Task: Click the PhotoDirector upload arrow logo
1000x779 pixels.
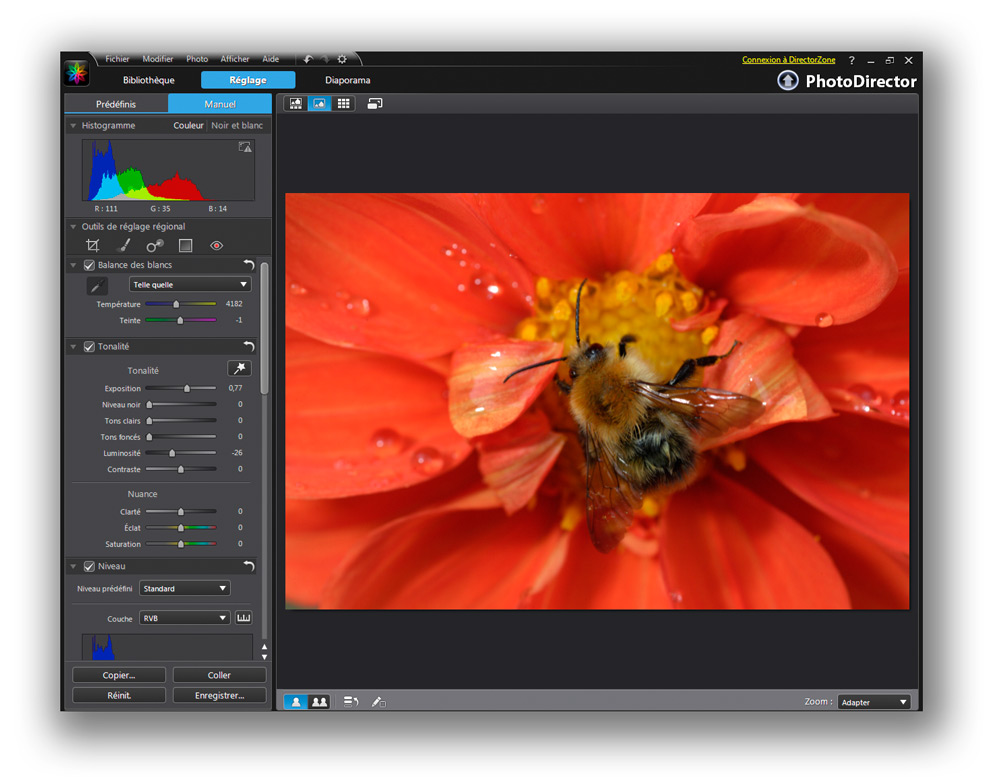Action: pos(788,80)
